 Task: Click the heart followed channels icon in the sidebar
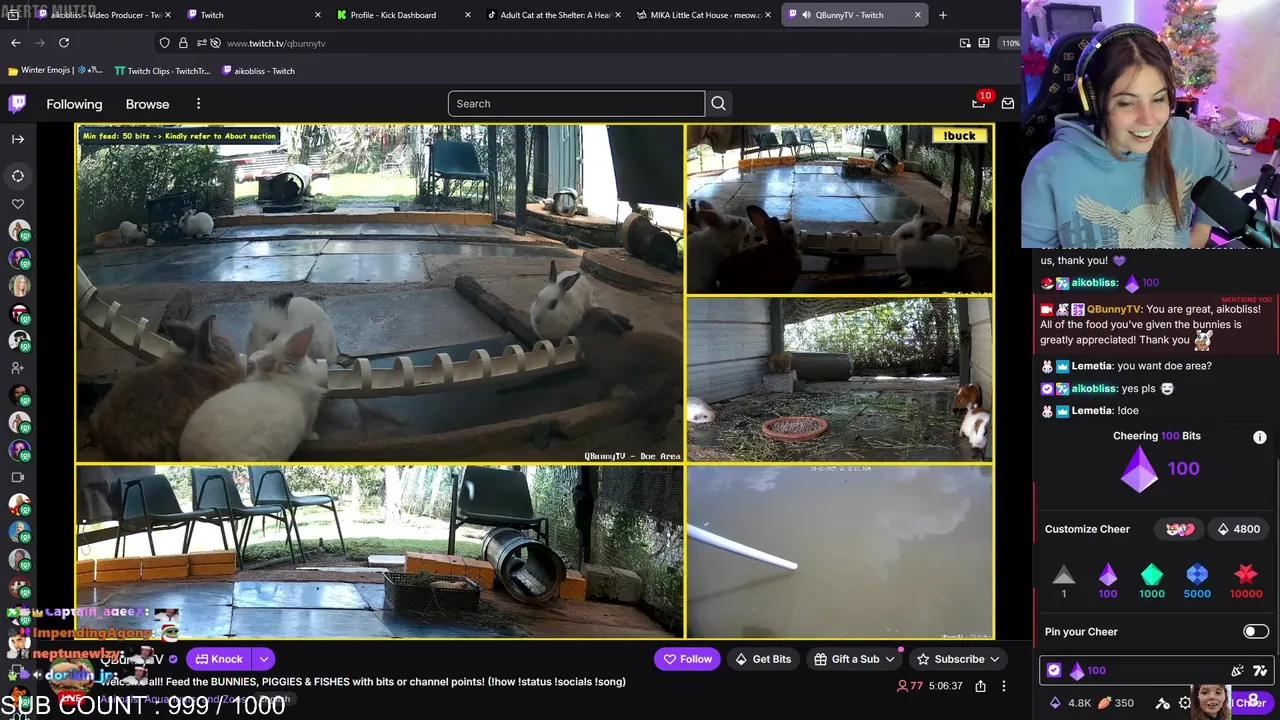click(18, 204)
